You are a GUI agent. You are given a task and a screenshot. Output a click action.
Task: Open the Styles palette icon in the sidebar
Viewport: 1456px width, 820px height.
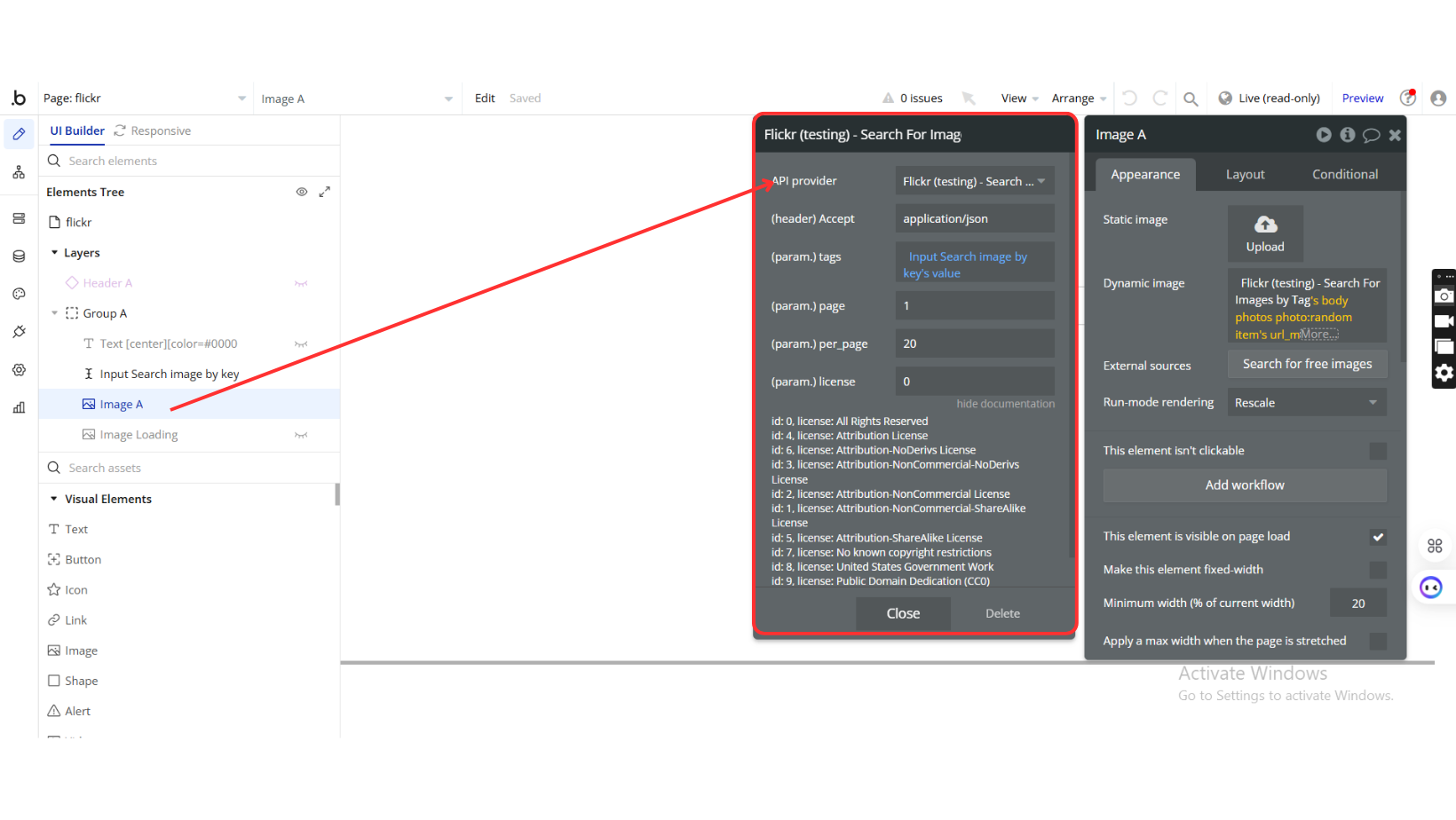pos(19,294)
